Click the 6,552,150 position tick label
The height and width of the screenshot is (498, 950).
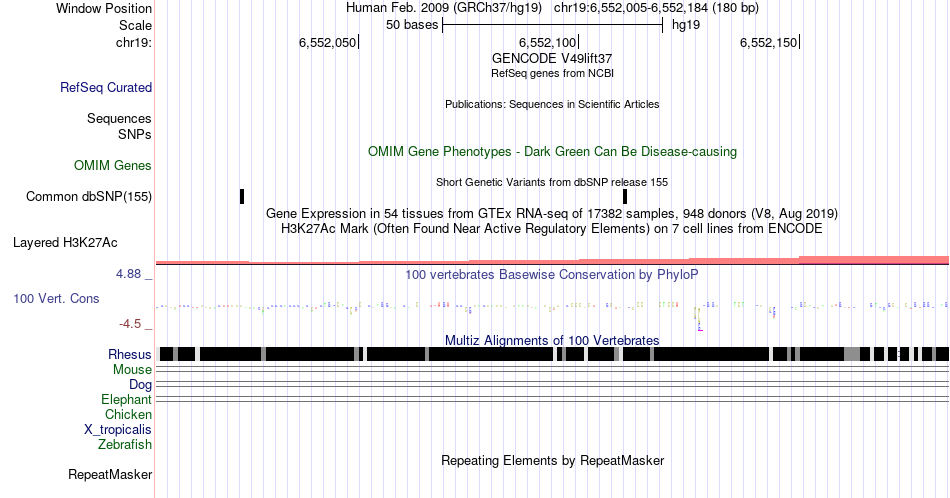click(768, 42)
